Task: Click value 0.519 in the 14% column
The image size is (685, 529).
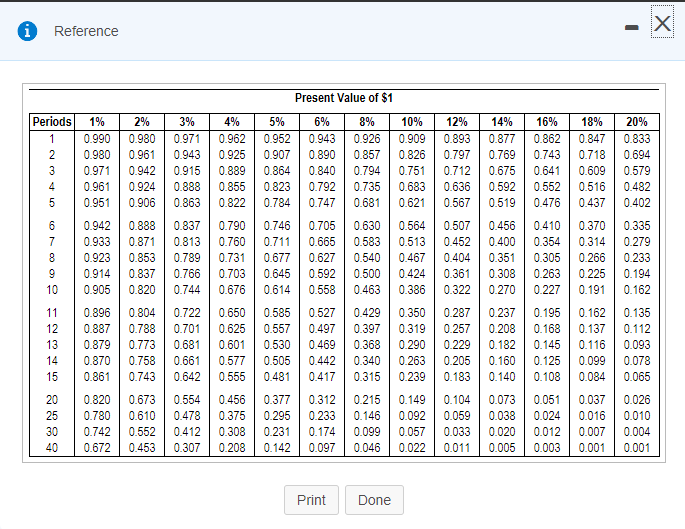Action: [502, 203]
